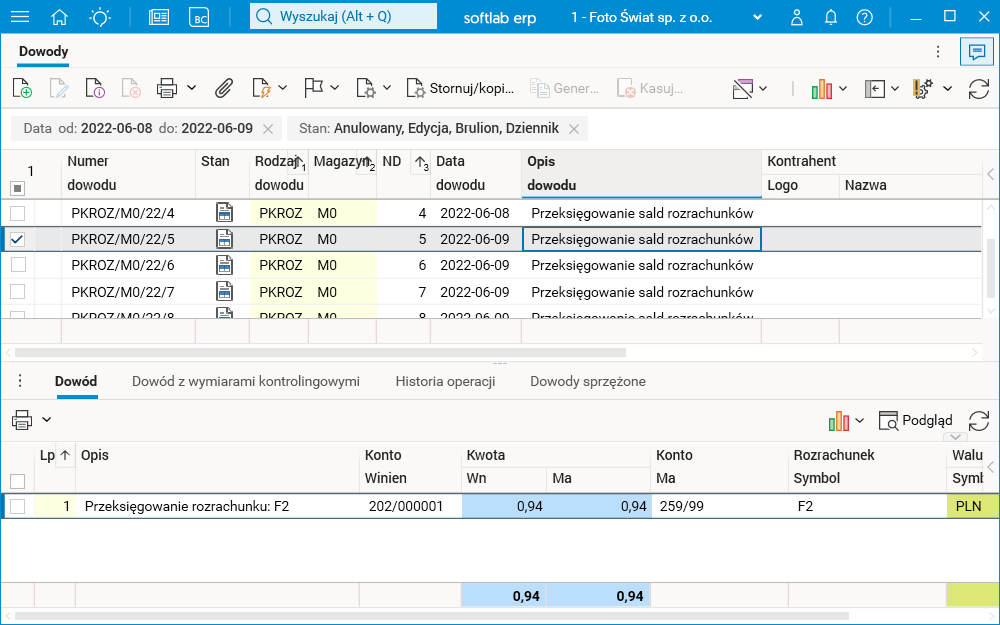This screenshot has width=1000, height=625.
Task: Click the Wyszukaj search field
Action: (343, 17)
